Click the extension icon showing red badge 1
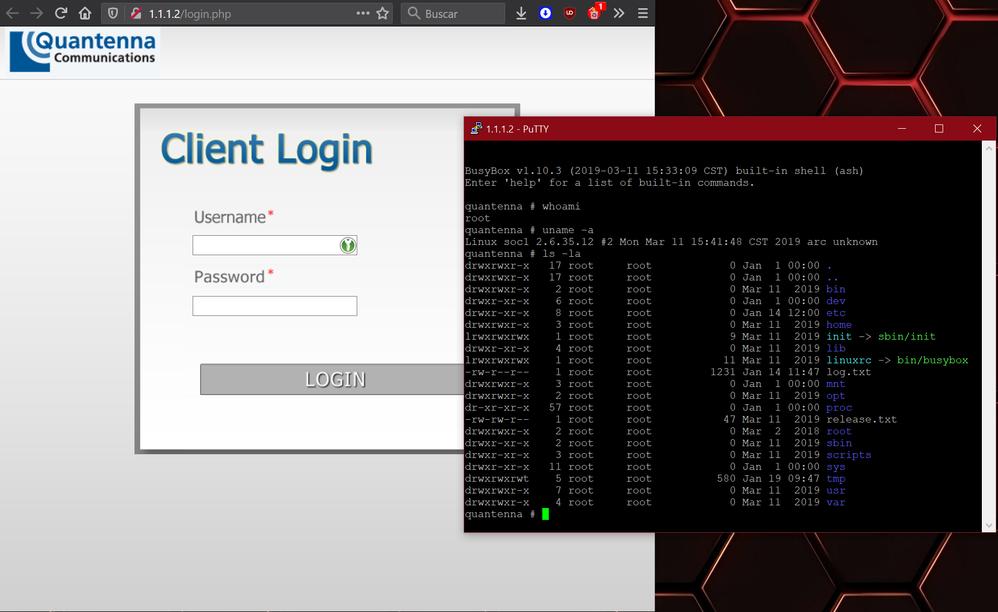Viewport: 998px width, 612px height. 592,13
